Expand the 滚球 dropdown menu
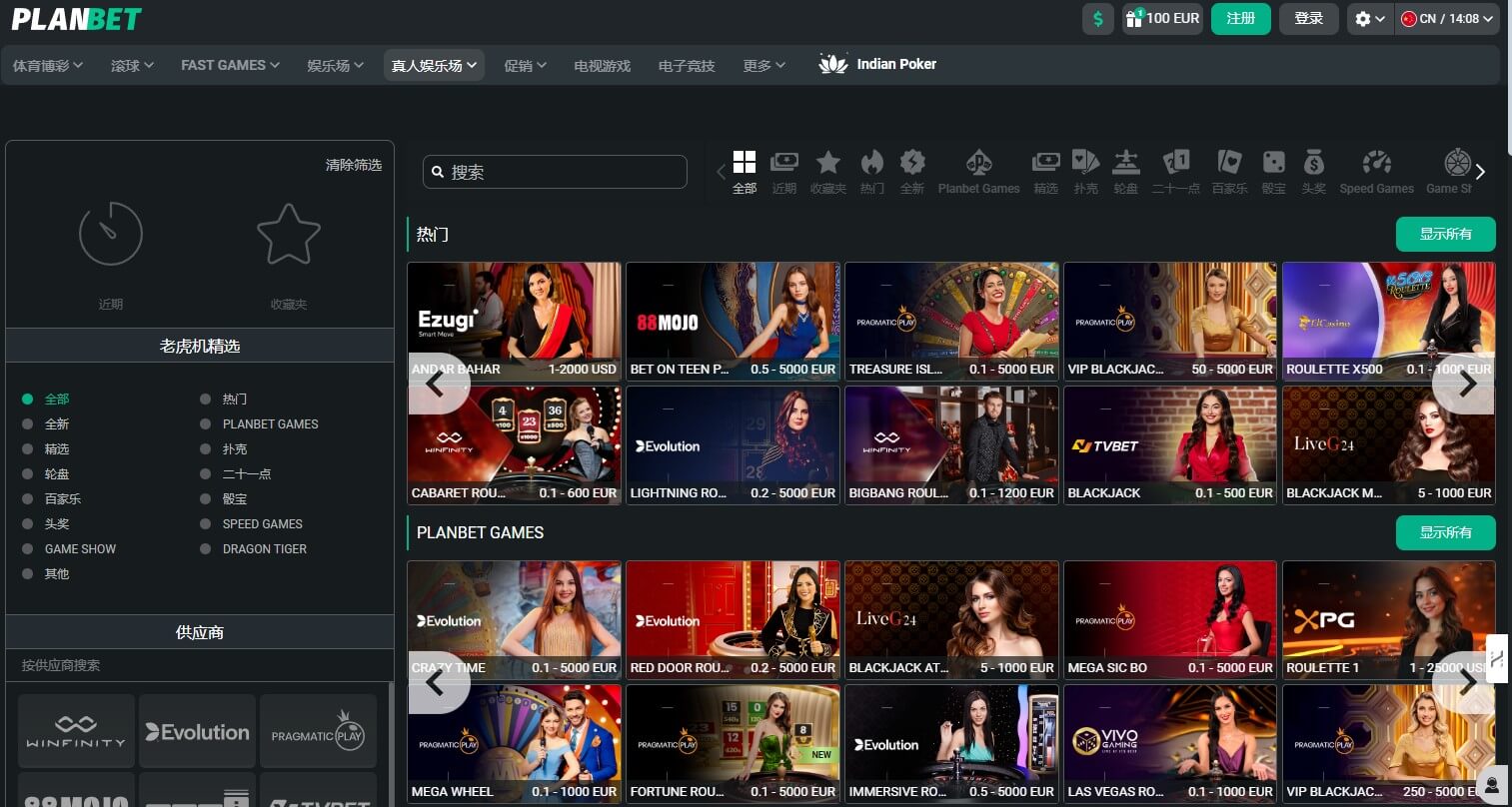 pos(132,65)
